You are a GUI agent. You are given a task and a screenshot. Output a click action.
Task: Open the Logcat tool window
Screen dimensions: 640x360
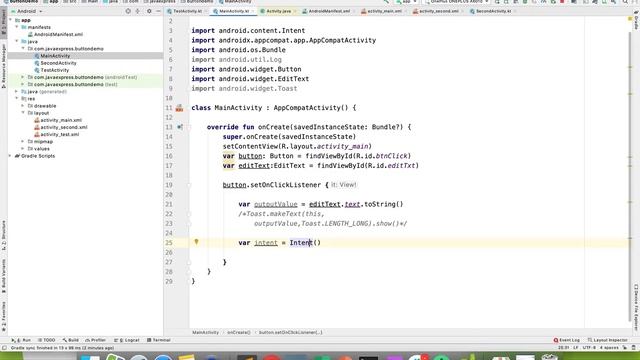tap(127, 340)
